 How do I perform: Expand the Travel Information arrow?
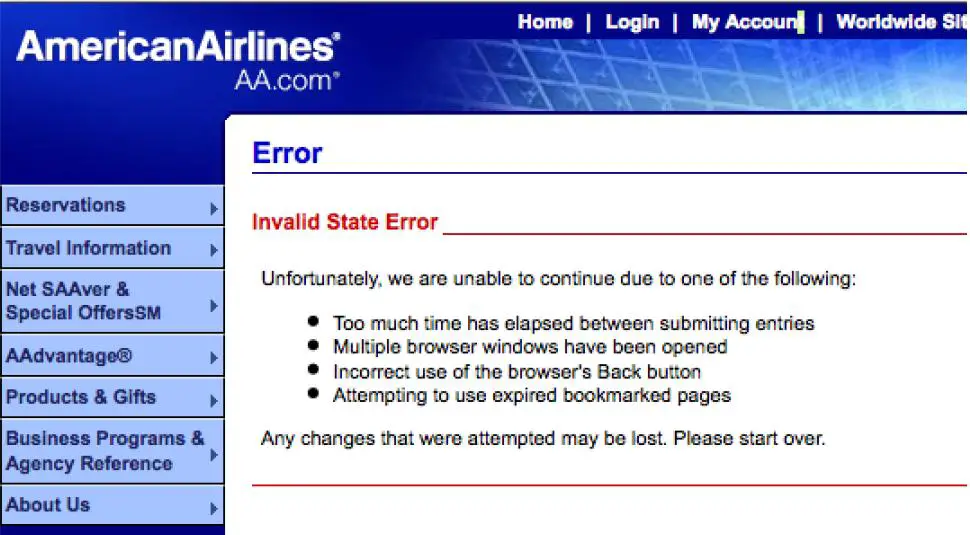[214, 250]
